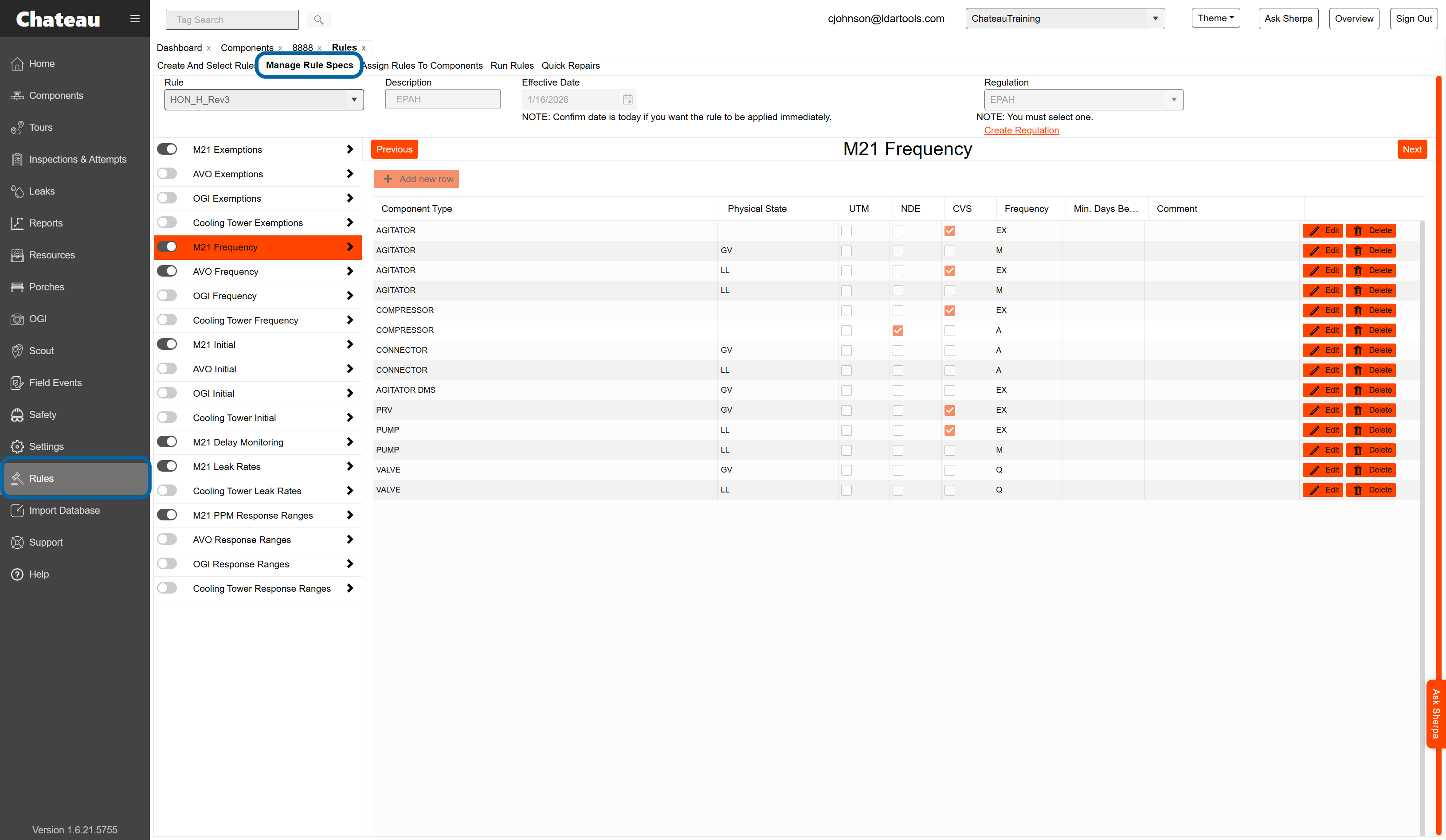Viewport: 1446px width, 840px height.
Task: Open Reports chart icon
Action: pyautogui.click(x=17, y=223)
